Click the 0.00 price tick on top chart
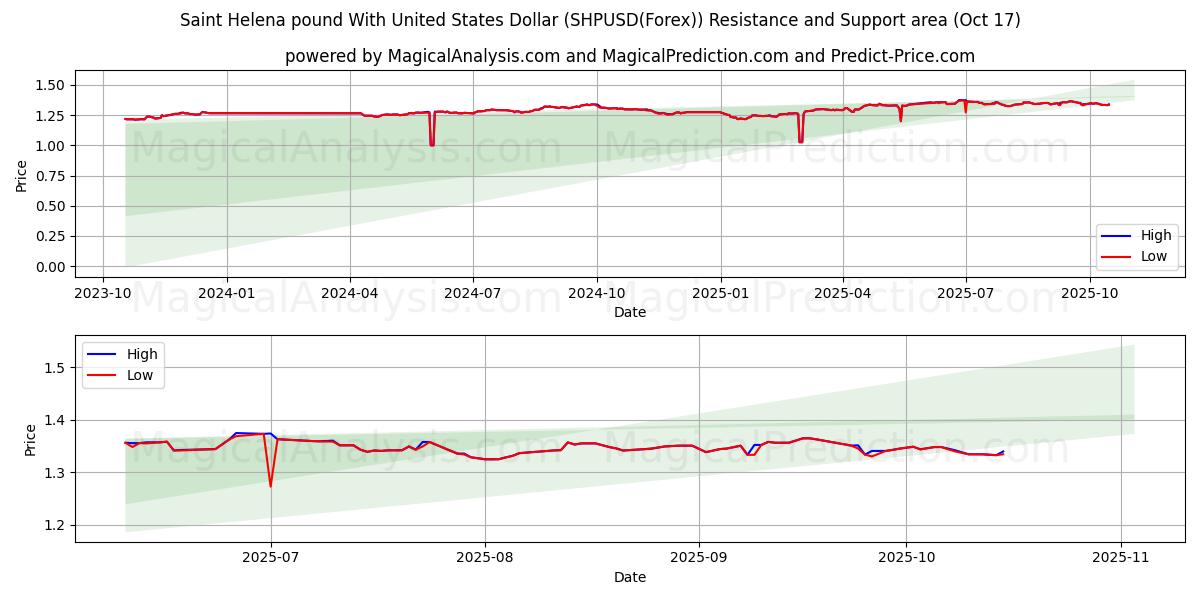The image size is (1200, 600). point(49,267)
